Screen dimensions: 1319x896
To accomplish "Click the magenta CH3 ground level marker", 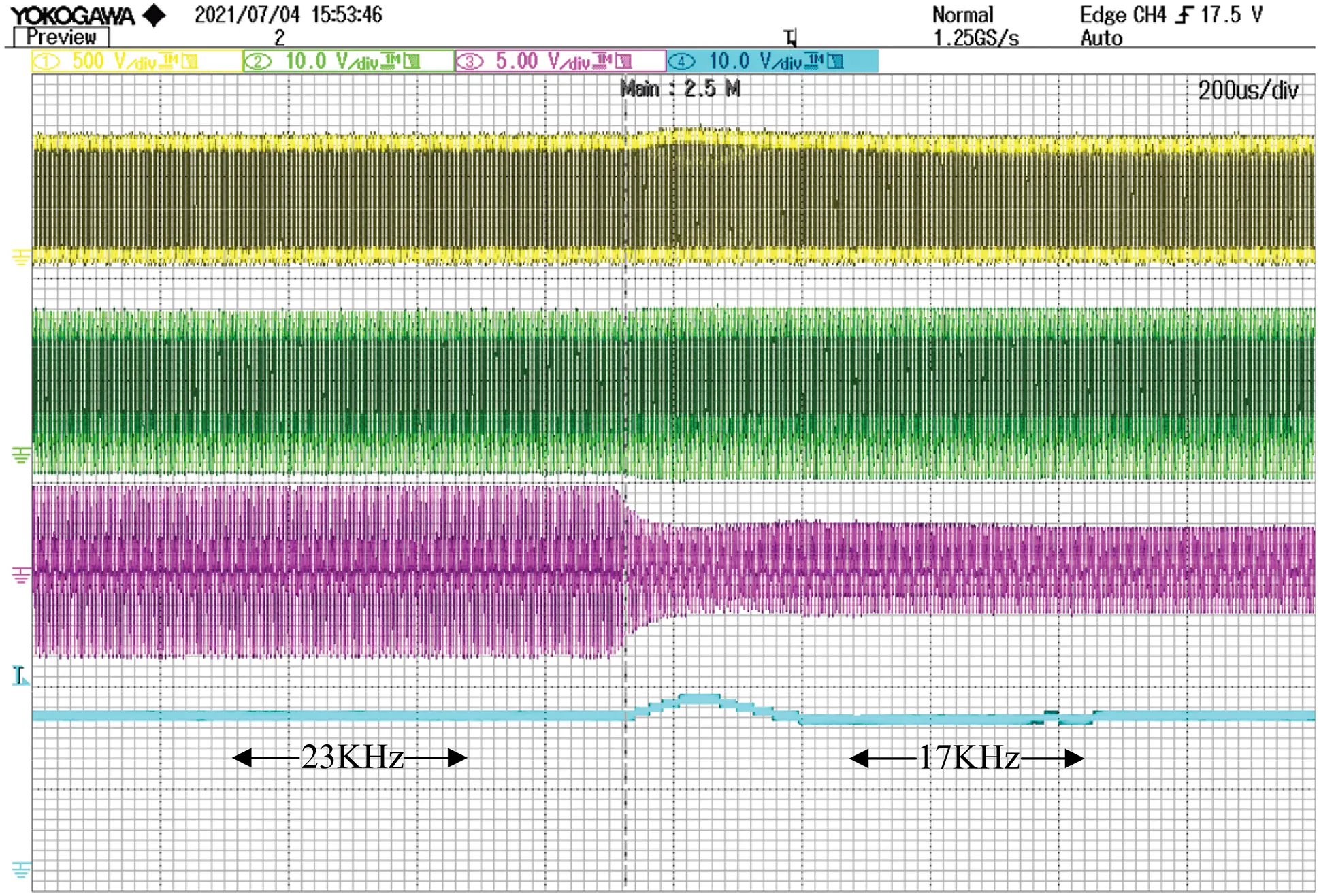I will (20, 576).
